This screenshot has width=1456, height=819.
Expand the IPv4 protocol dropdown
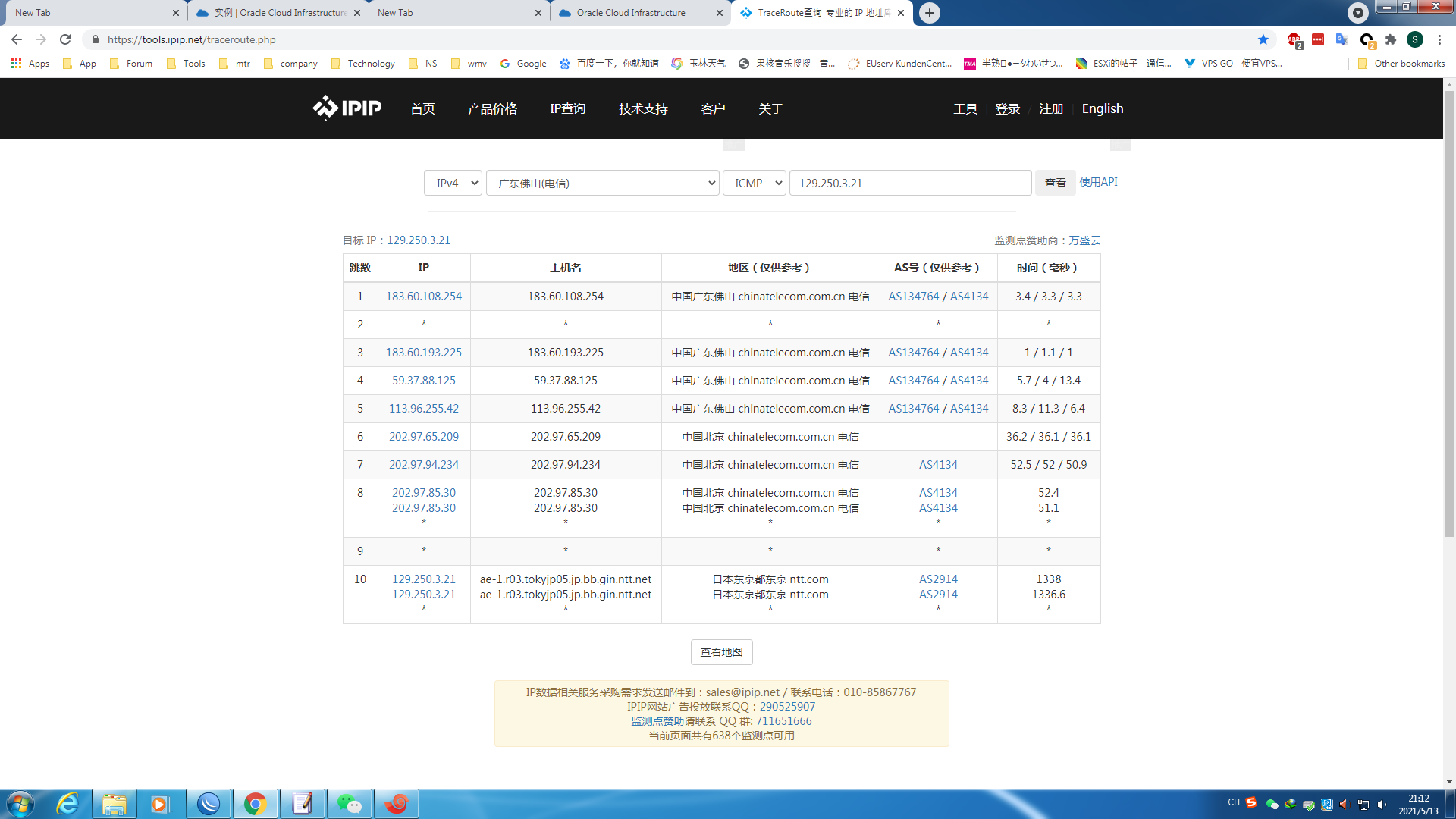pyautogui.click(x=453, y=183)
